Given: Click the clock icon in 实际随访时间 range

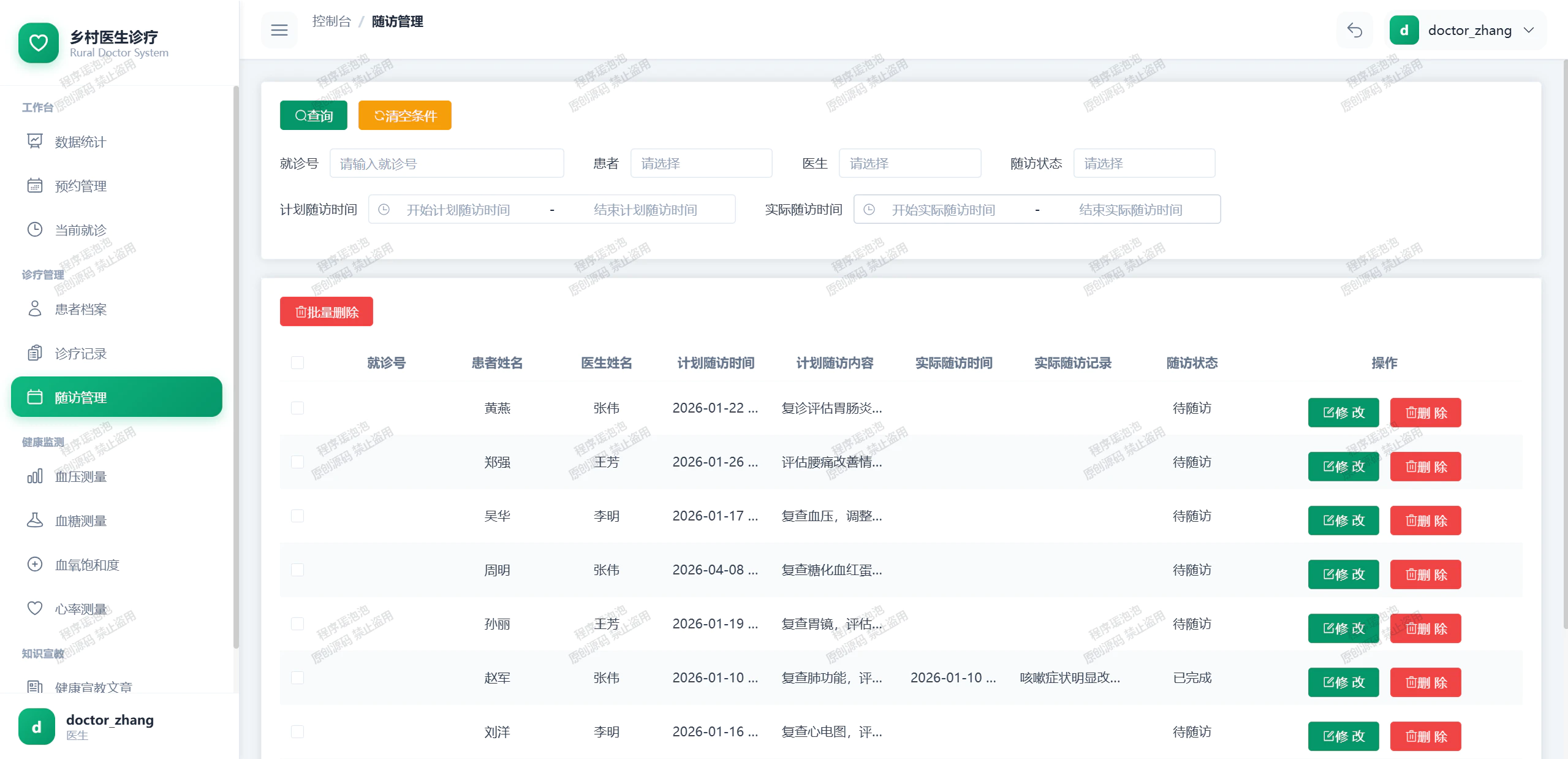Looking at the screenshot, I should tap(869, 210).
